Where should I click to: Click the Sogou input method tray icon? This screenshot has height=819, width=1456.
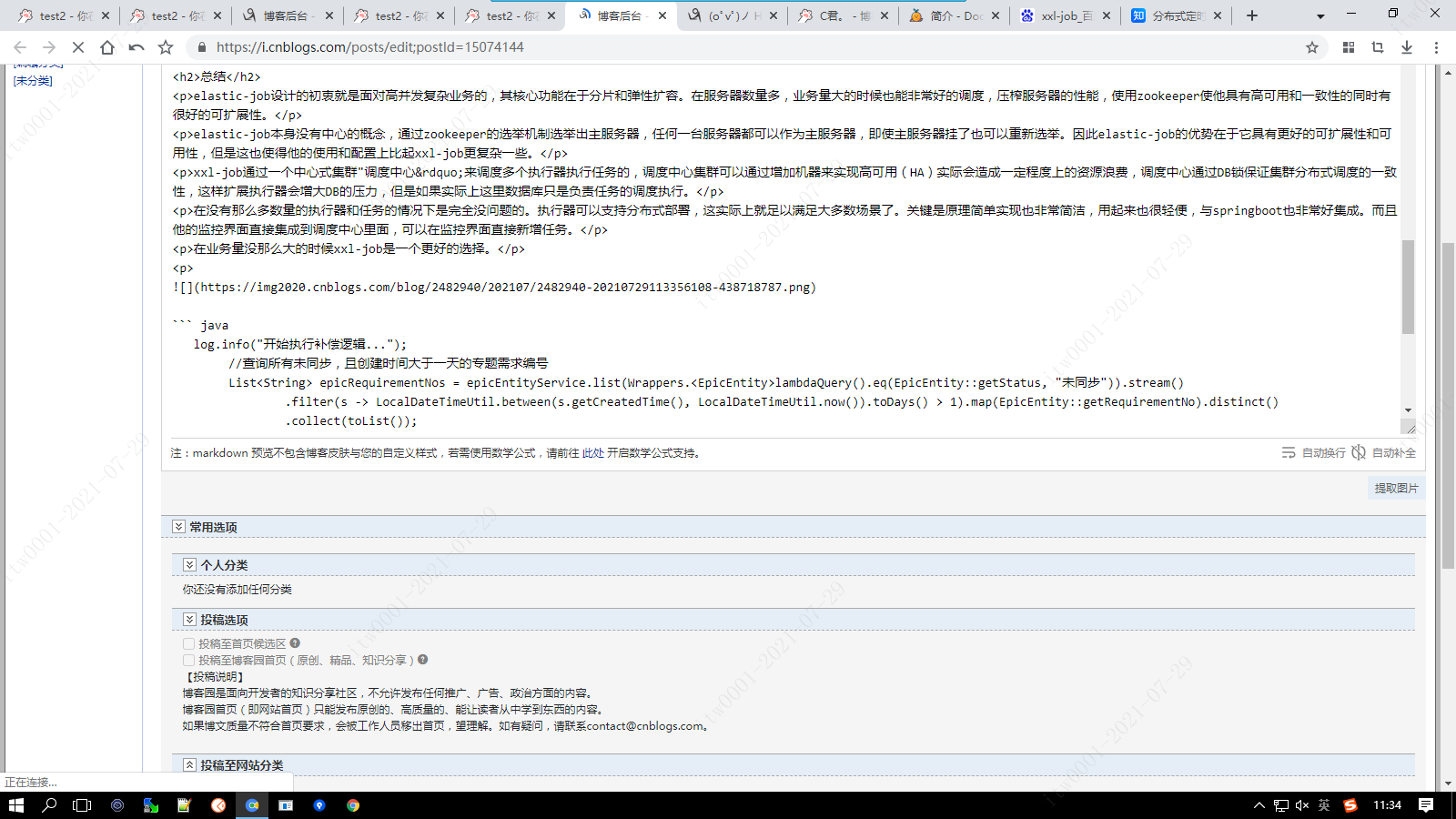(x=1350, y=805)
